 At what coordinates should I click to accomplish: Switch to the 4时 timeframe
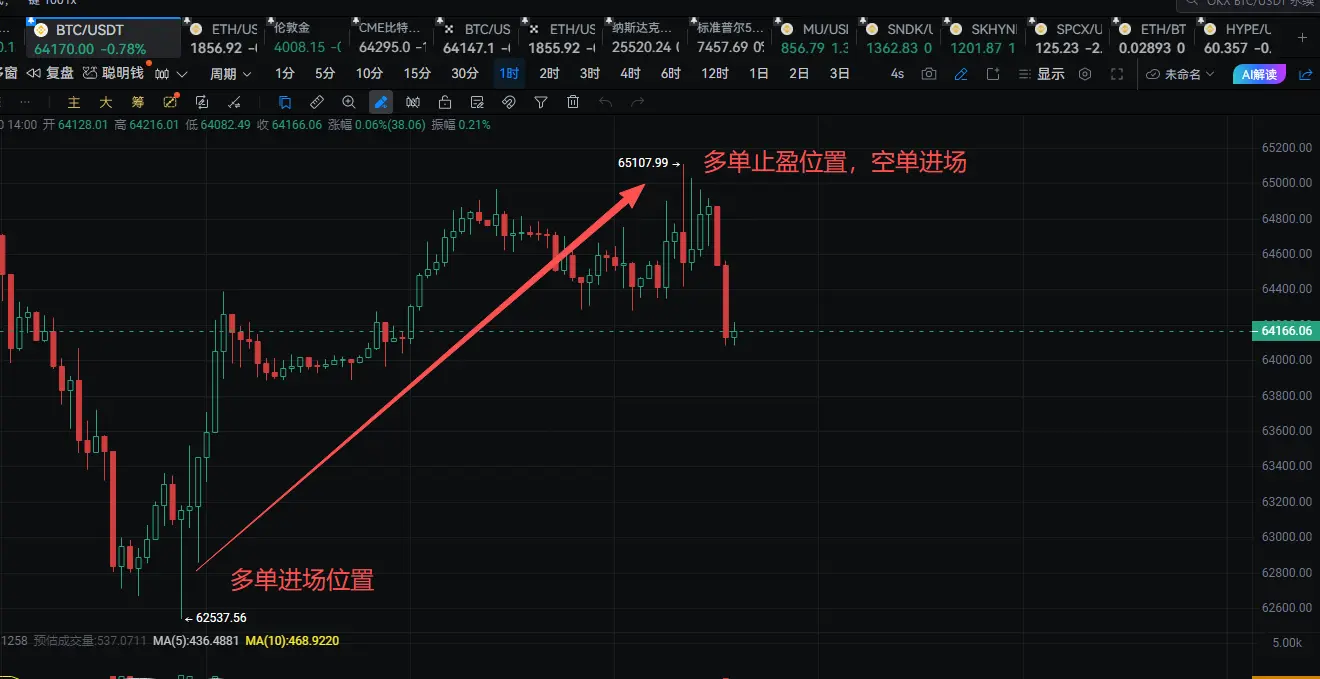click(x=630, y=73)
